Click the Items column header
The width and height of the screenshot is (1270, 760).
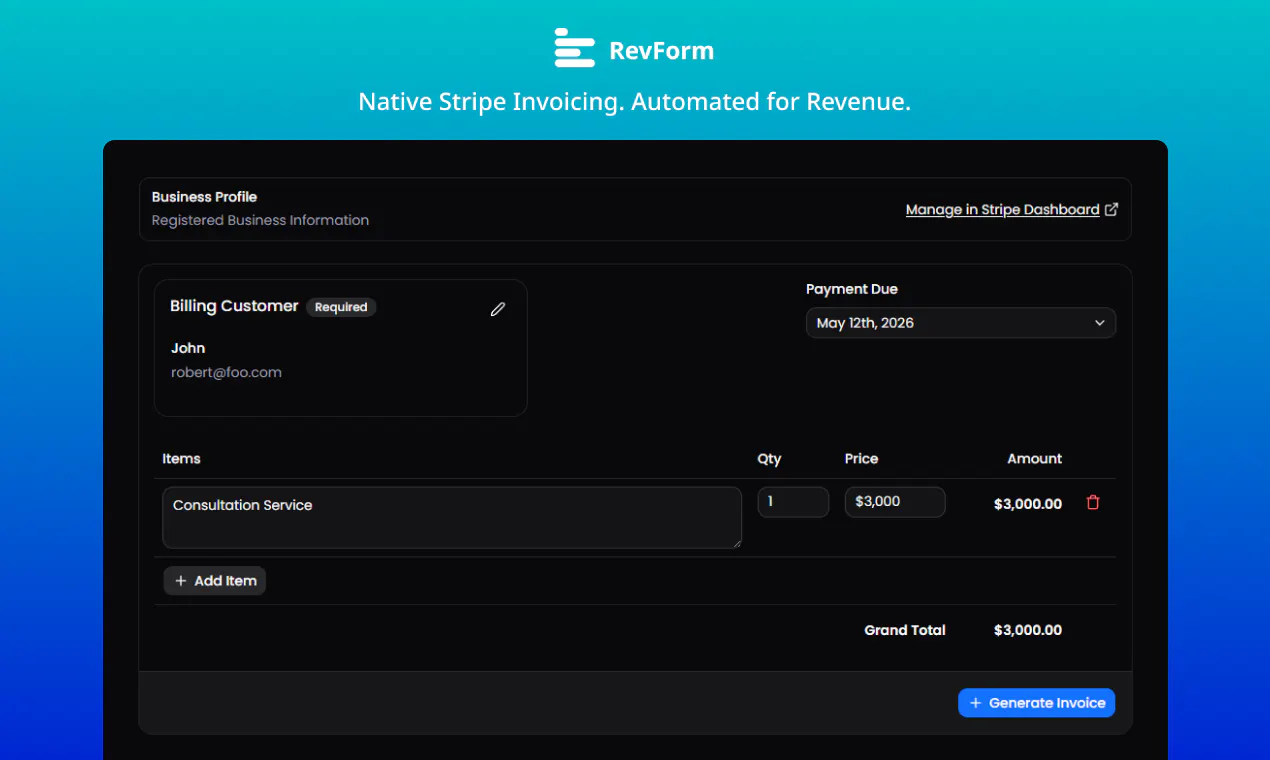(181, 459)
